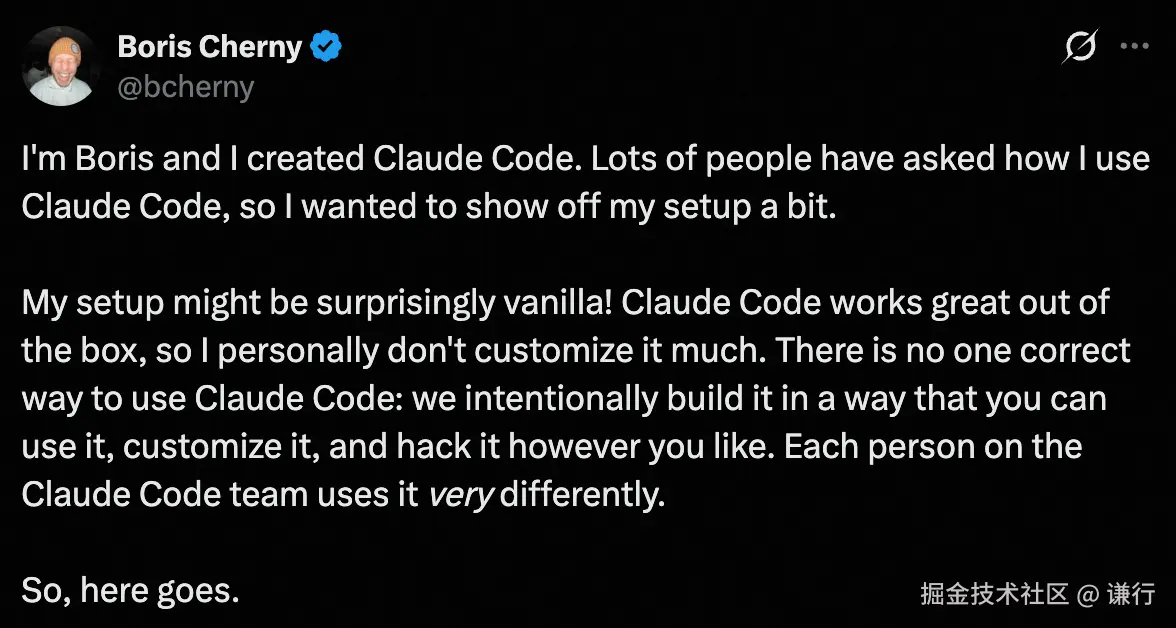Click the 掘金技术社区 watermark text
The height and width of the screenshot is (628, 1176).
click(994, 593)
